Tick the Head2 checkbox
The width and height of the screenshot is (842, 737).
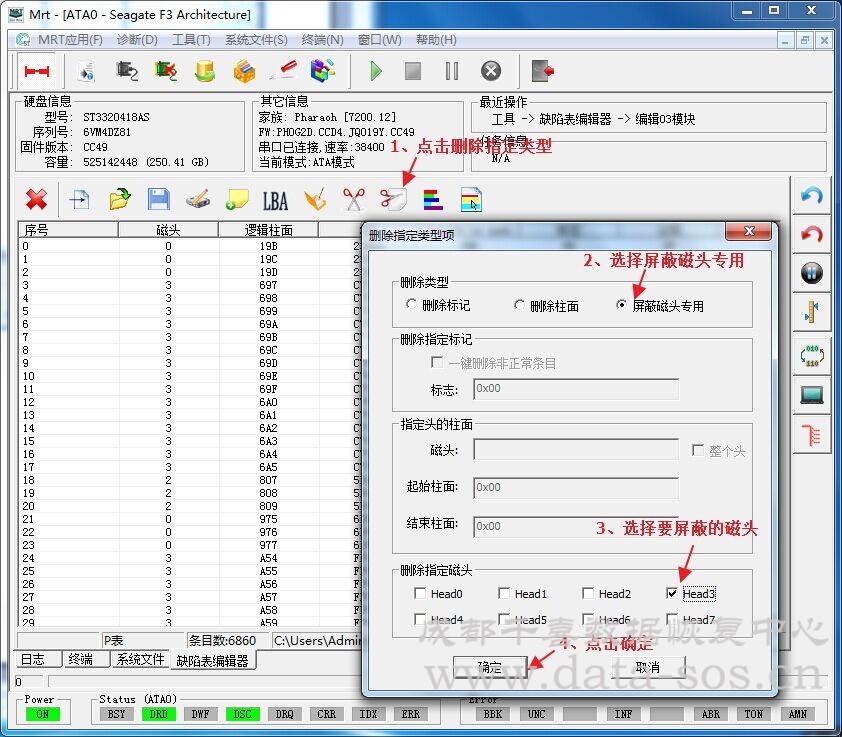[588, 593]
